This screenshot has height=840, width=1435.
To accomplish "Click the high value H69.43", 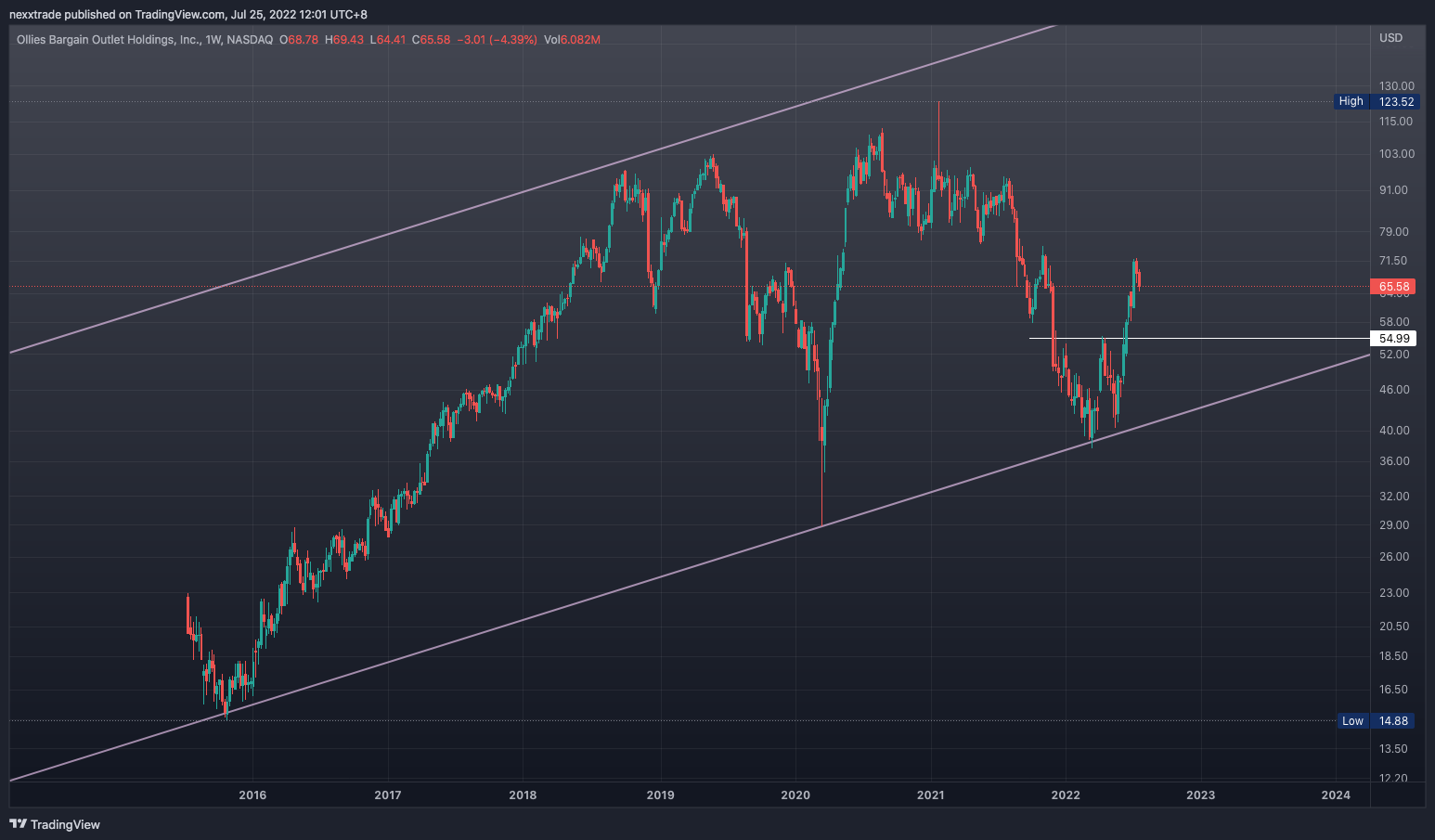I will (344, 40).
